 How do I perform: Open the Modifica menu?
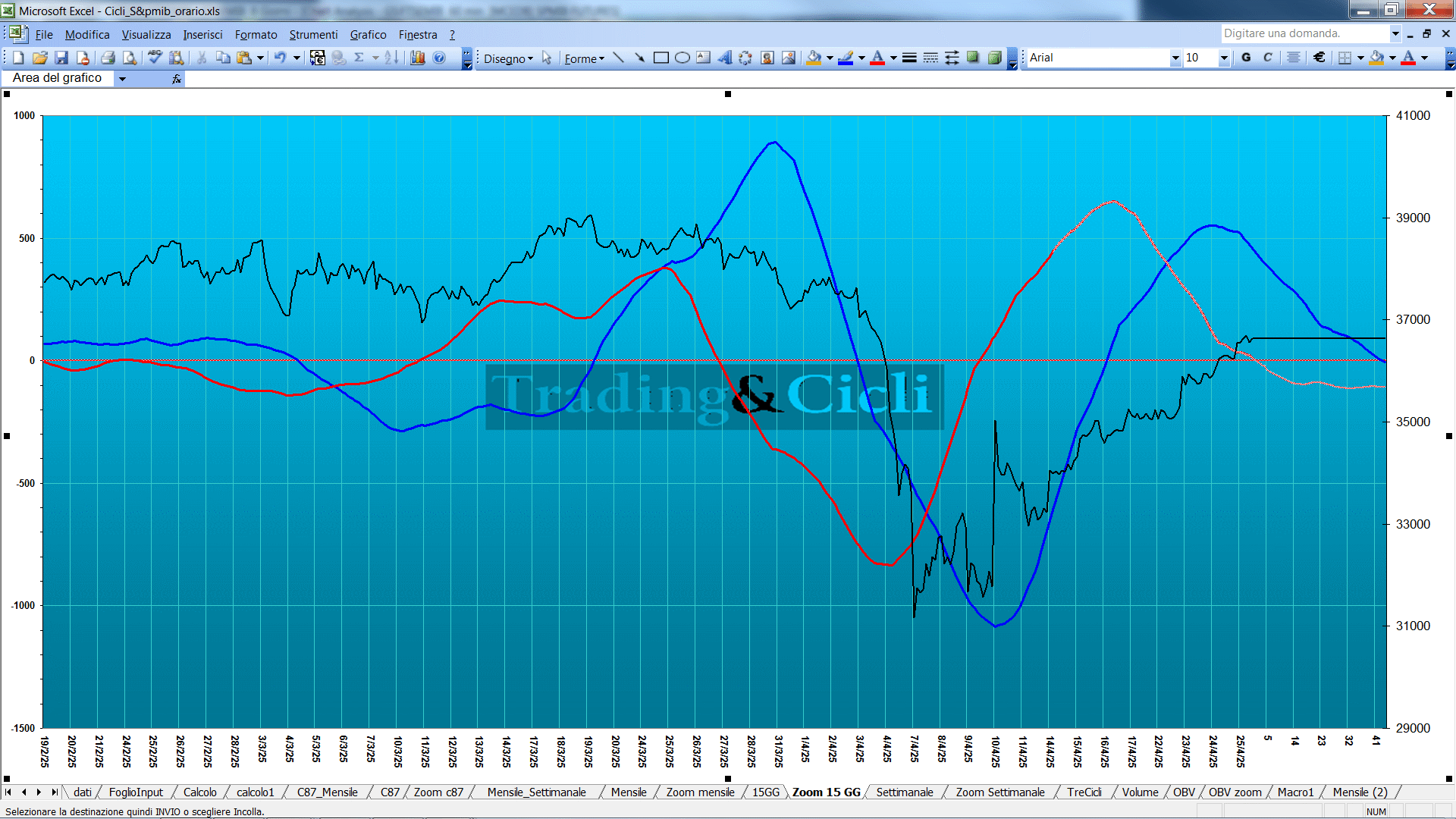(x=87, y=35)
